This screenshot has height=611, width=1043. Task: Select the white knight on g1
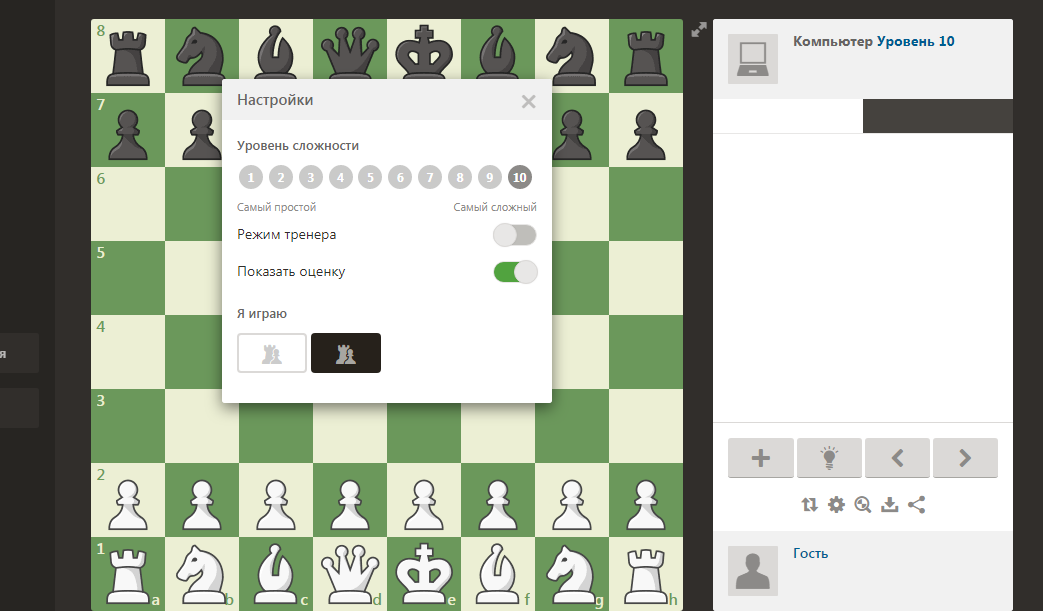click(571, 574)
